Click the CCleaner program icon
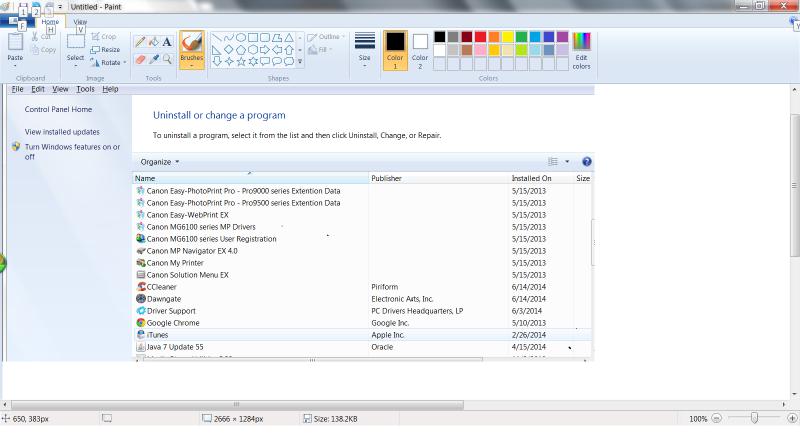 (141, 287)
